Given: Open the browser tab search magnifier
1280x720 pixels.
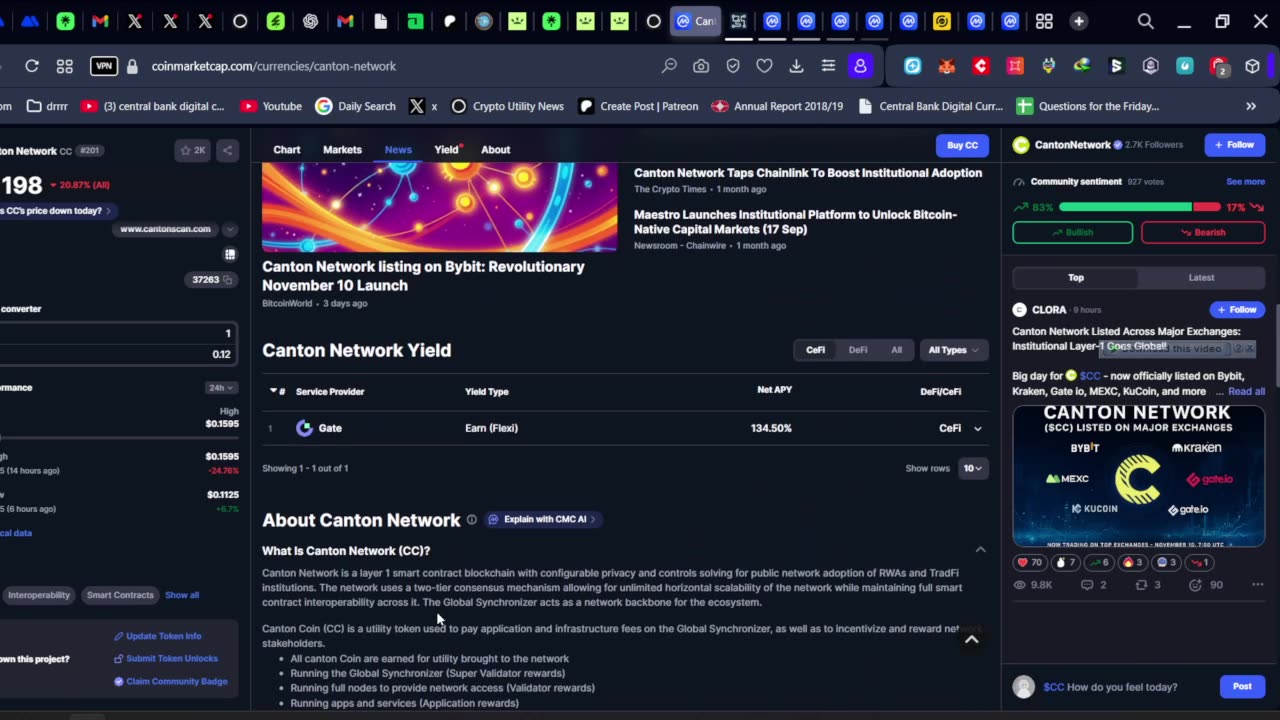Looking at the screenshot, I should click(x=1145, y=21).
